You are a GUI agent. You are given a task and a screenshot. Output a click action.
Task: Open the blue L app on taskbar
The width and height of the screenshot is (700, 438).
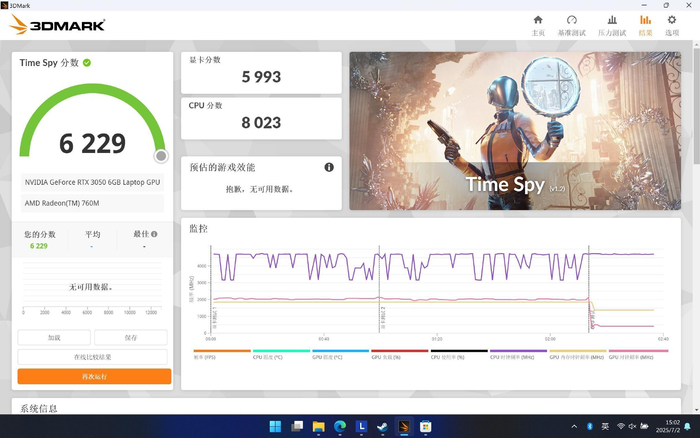point(361,426)
